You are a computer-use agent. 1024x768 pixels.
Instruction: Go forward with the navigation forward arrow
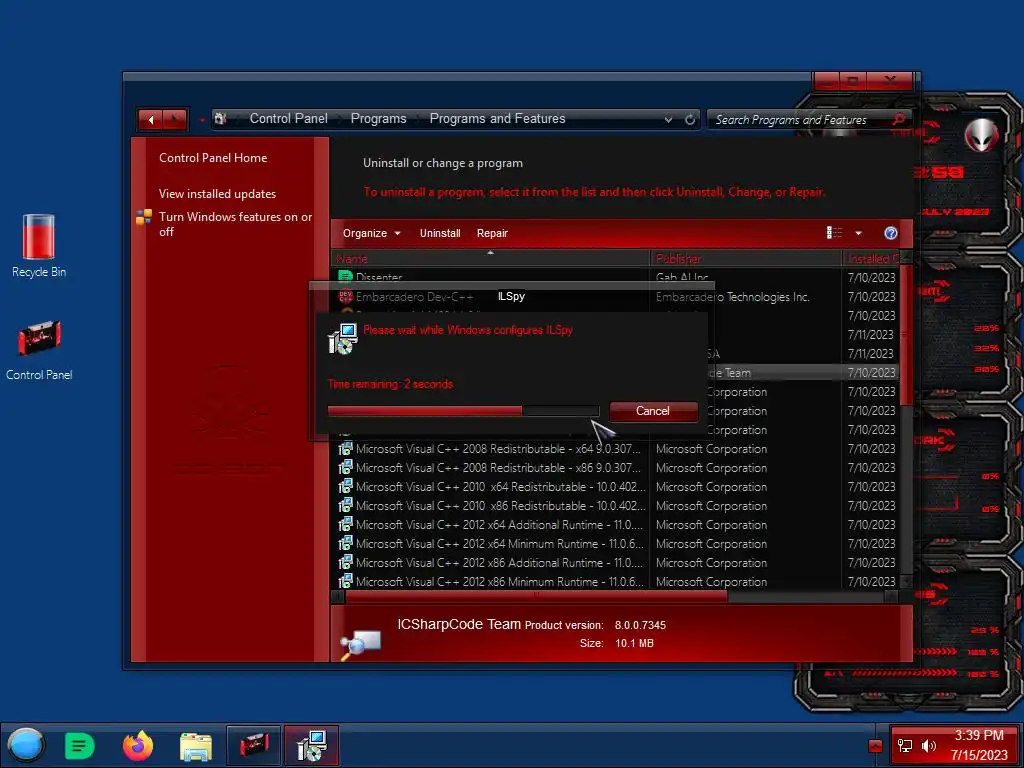[x=174, y=120]
